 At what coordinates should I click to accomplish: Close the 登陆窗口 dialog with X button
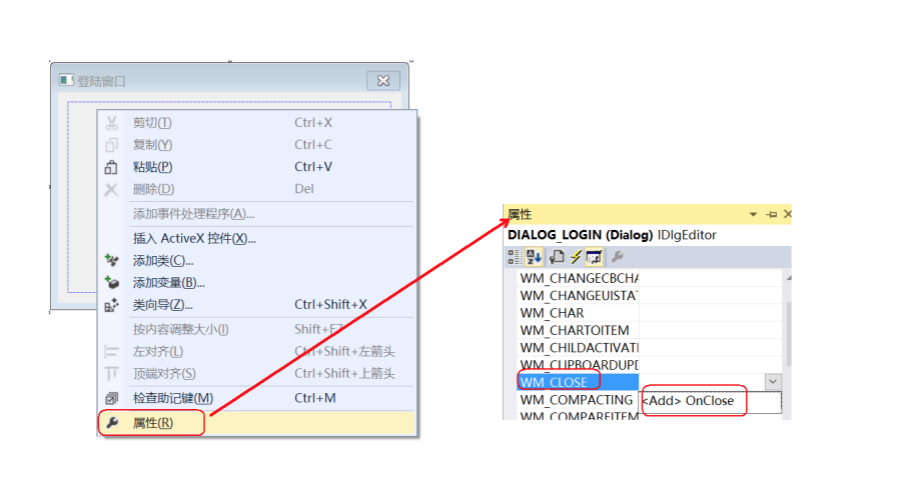click(383, 81)
